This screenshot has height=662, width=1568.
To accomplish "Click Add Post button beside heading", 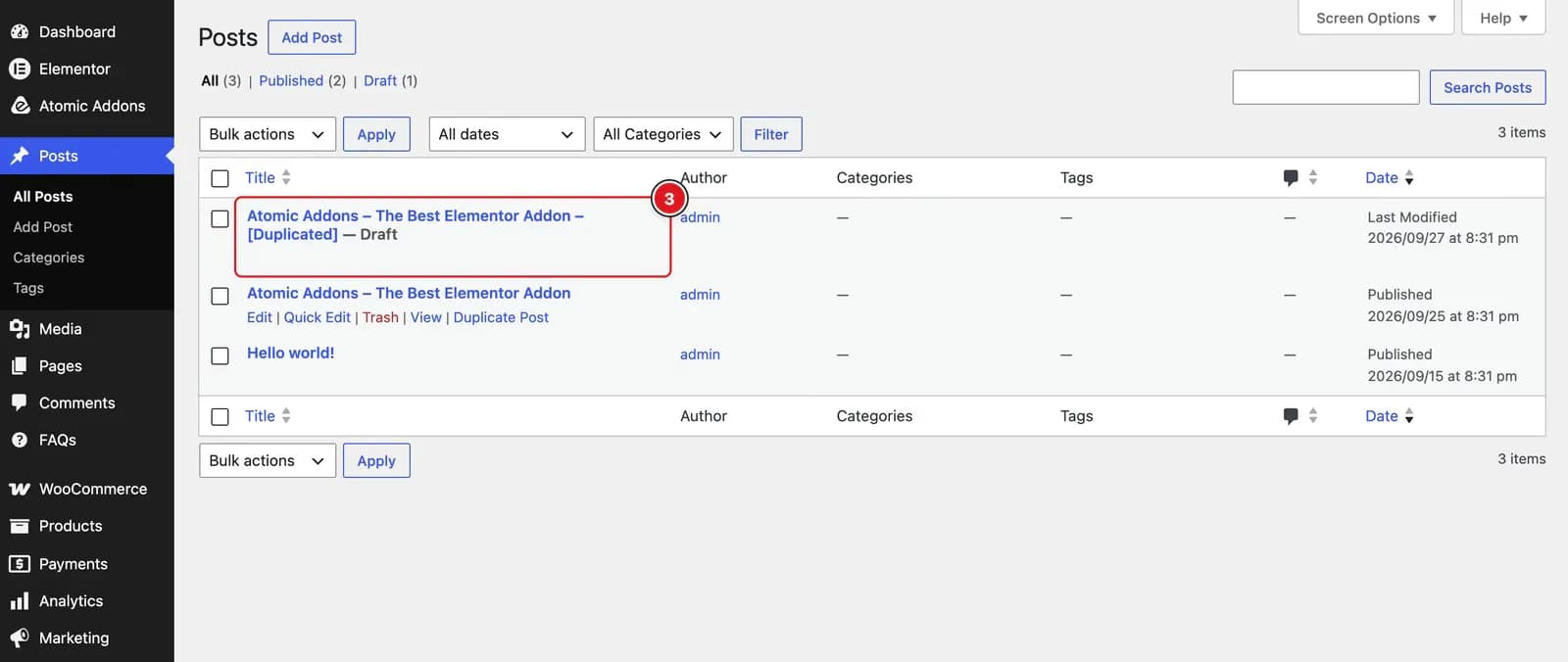I will pos(312,37).
